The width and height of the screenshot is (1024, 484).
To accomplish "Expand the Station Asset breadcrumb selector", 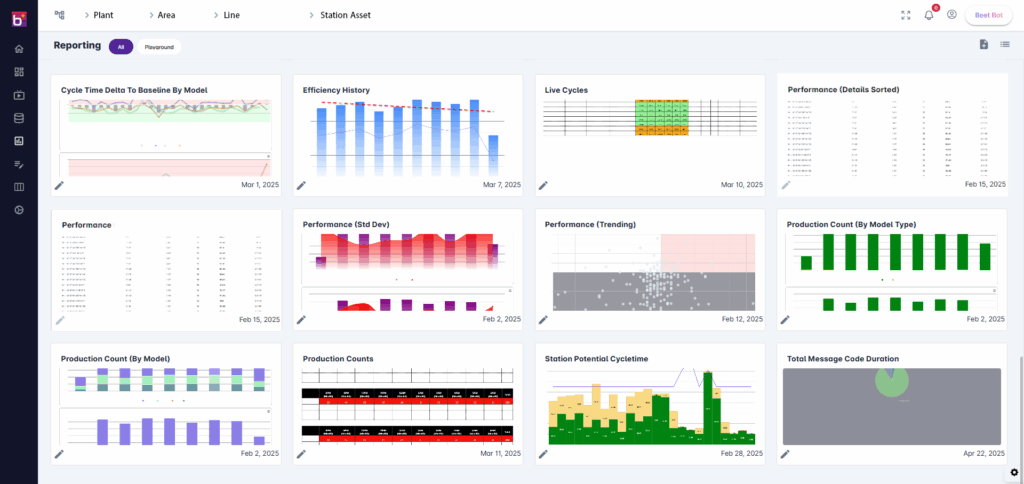I will pyautogui.click(x=340, y=15).
